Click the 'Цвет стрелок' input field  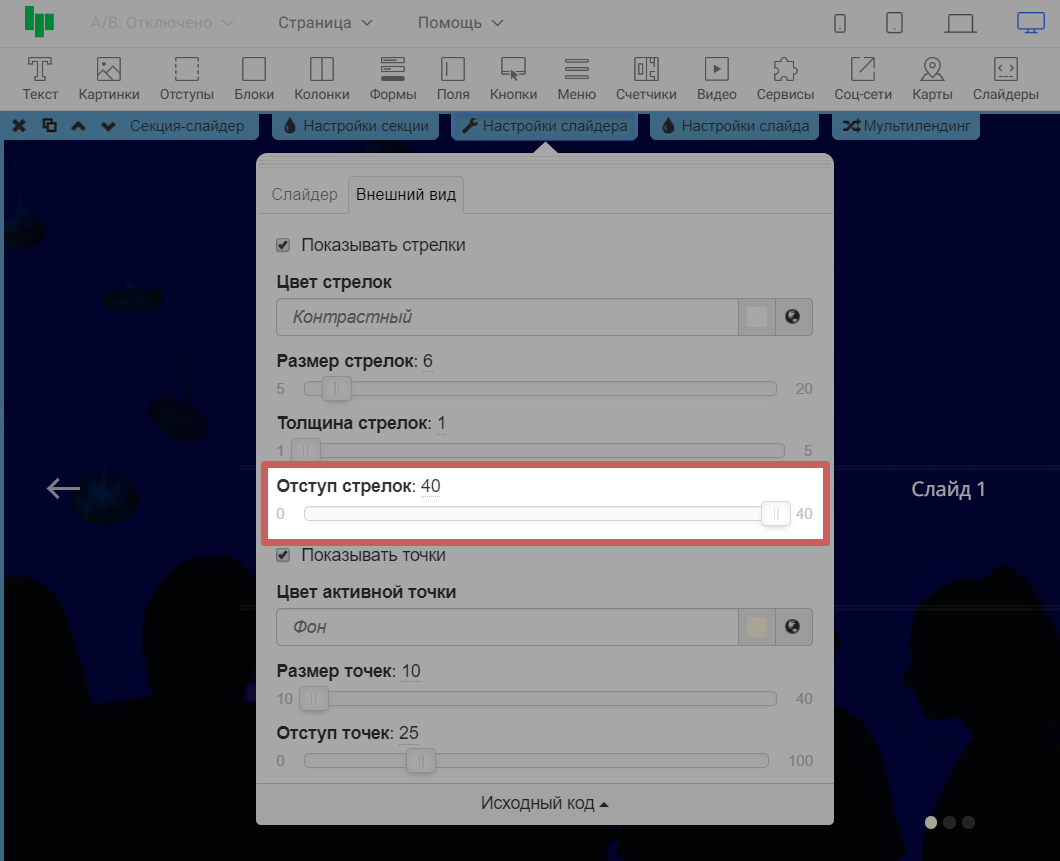506,317
